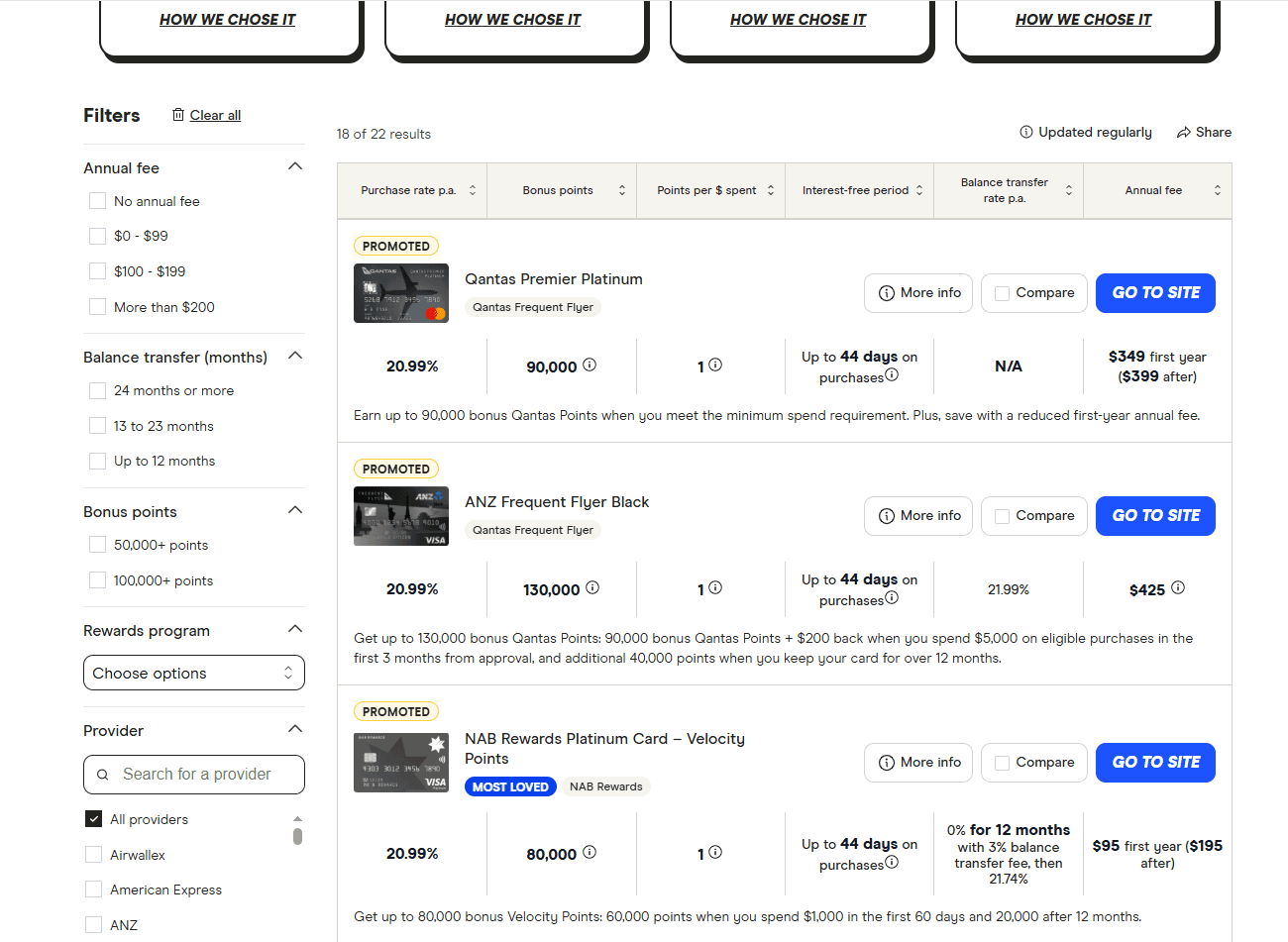The height and width of the screenshot is (942, 1288).
Task: Collapse the Provider filter section
Action: (294, 729)
